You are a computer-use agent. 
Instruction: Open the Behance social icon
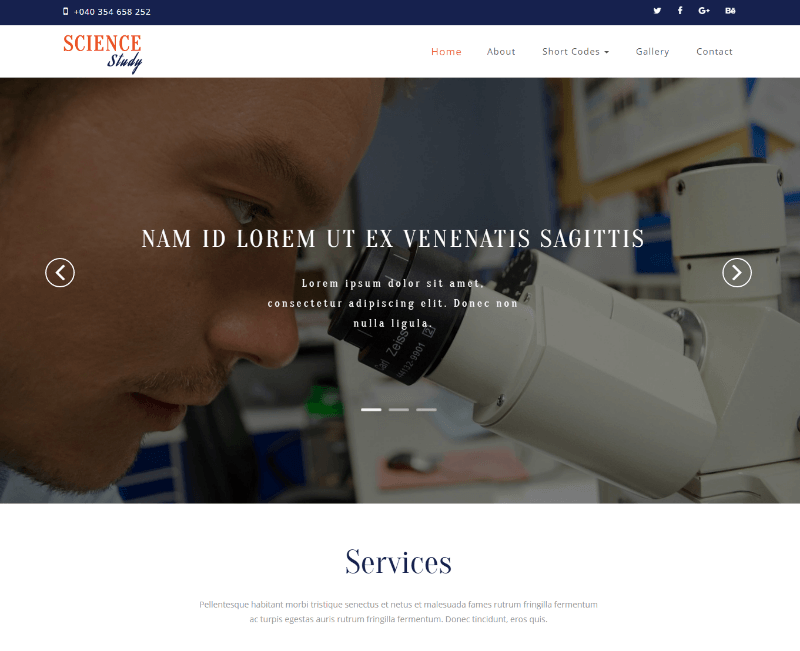pos(730,11)
